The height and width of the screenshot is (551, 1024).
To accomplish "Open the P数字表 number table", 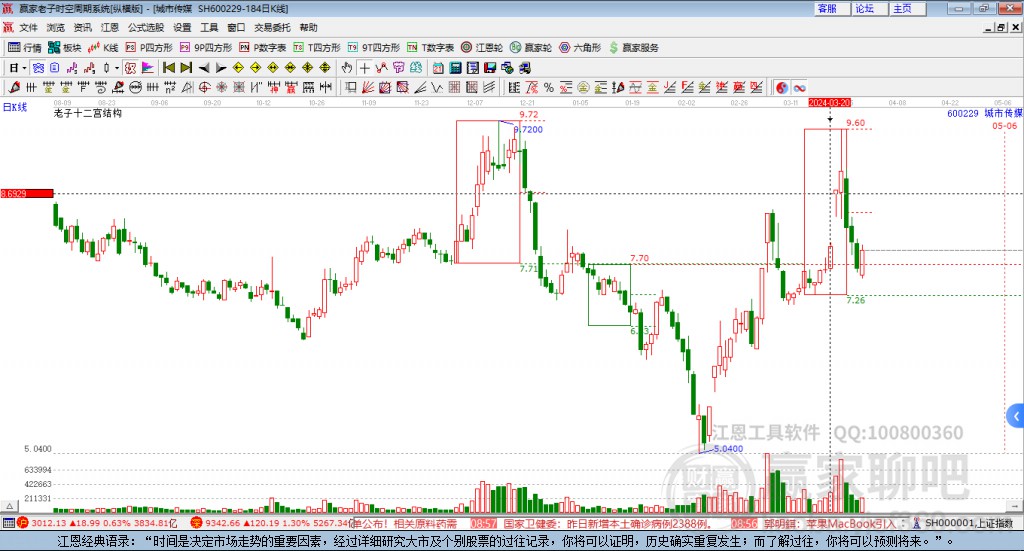I will (263, 48).
